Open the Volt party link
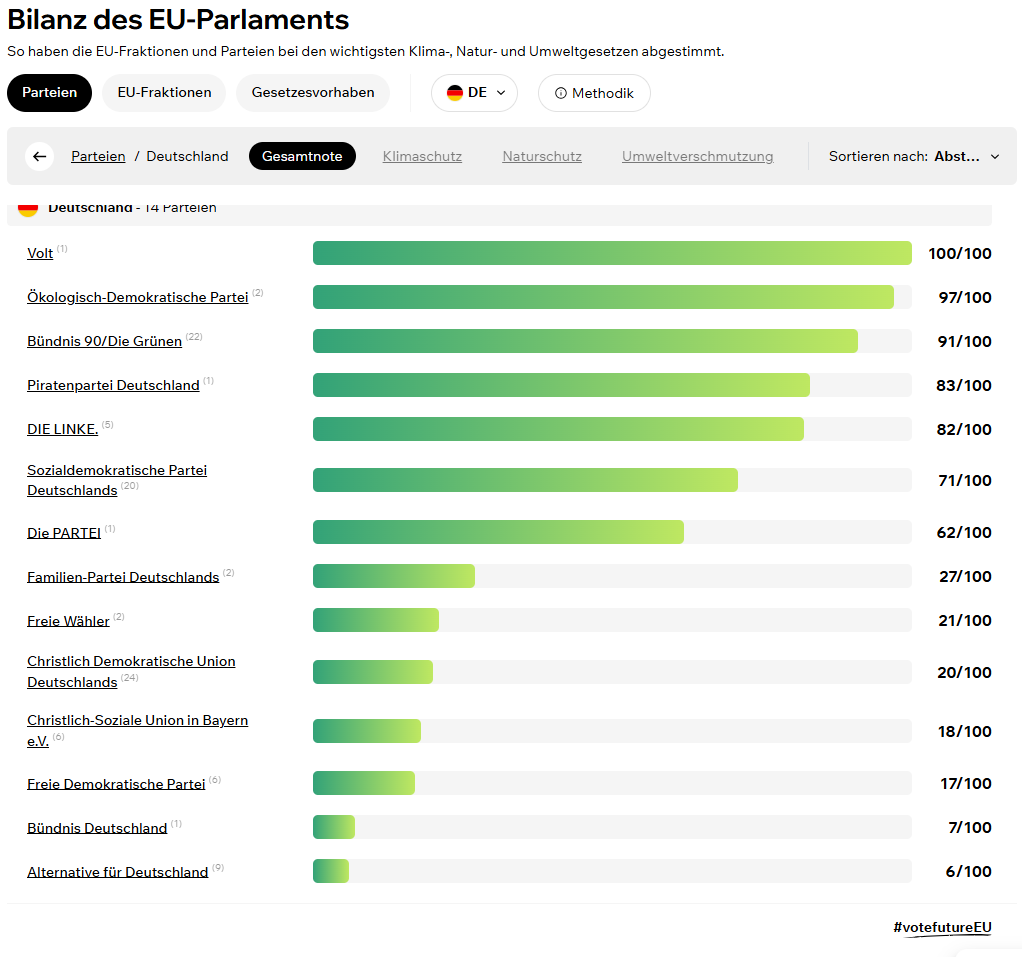This screenshot has height=957, width=1022. tap(40, 253)
